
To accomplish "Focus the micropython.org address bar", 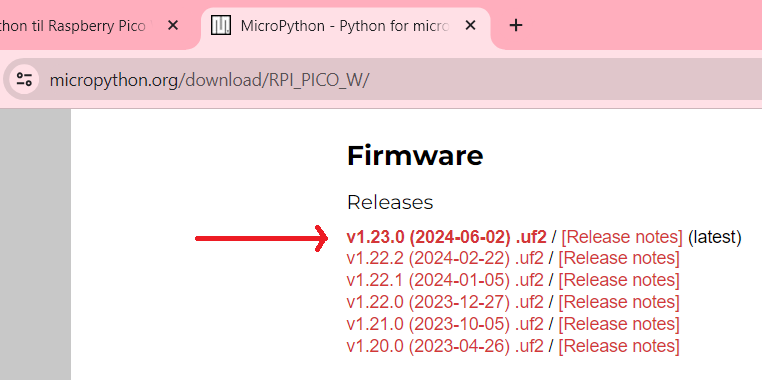I will coord(389,79).
